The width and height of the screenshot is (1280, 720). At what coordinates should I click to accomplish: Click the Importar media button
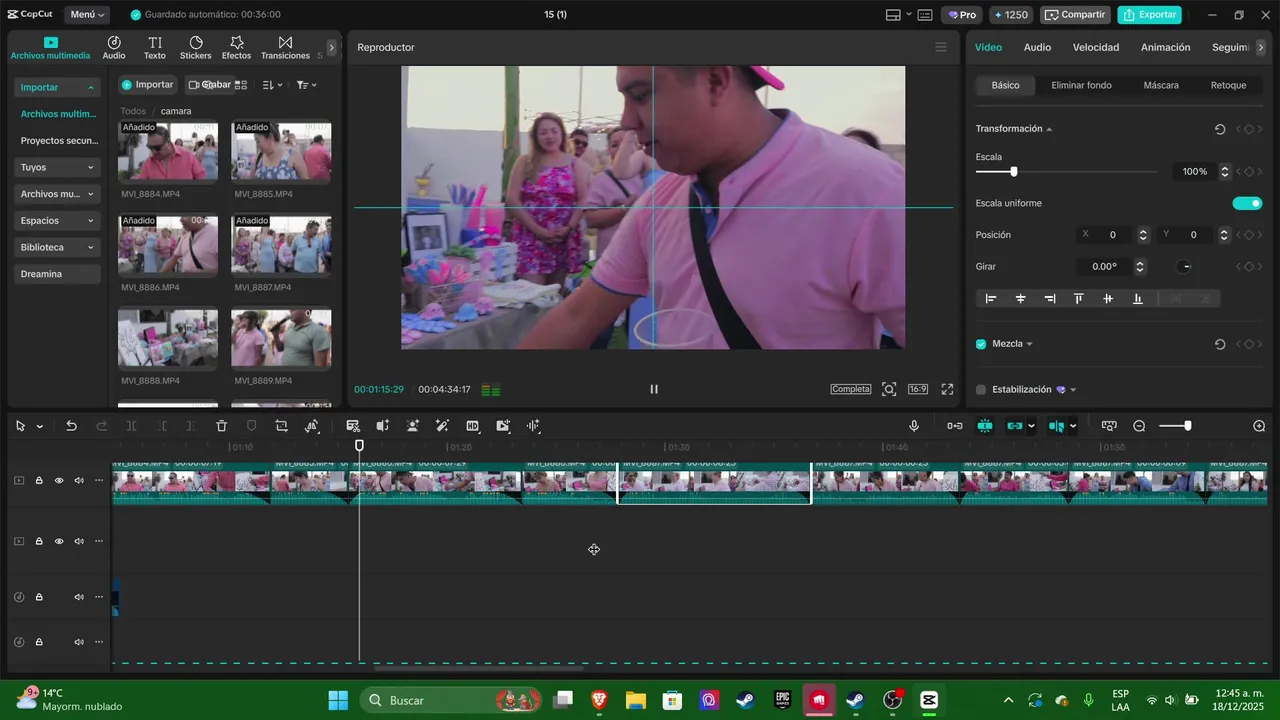coord(148,85)
